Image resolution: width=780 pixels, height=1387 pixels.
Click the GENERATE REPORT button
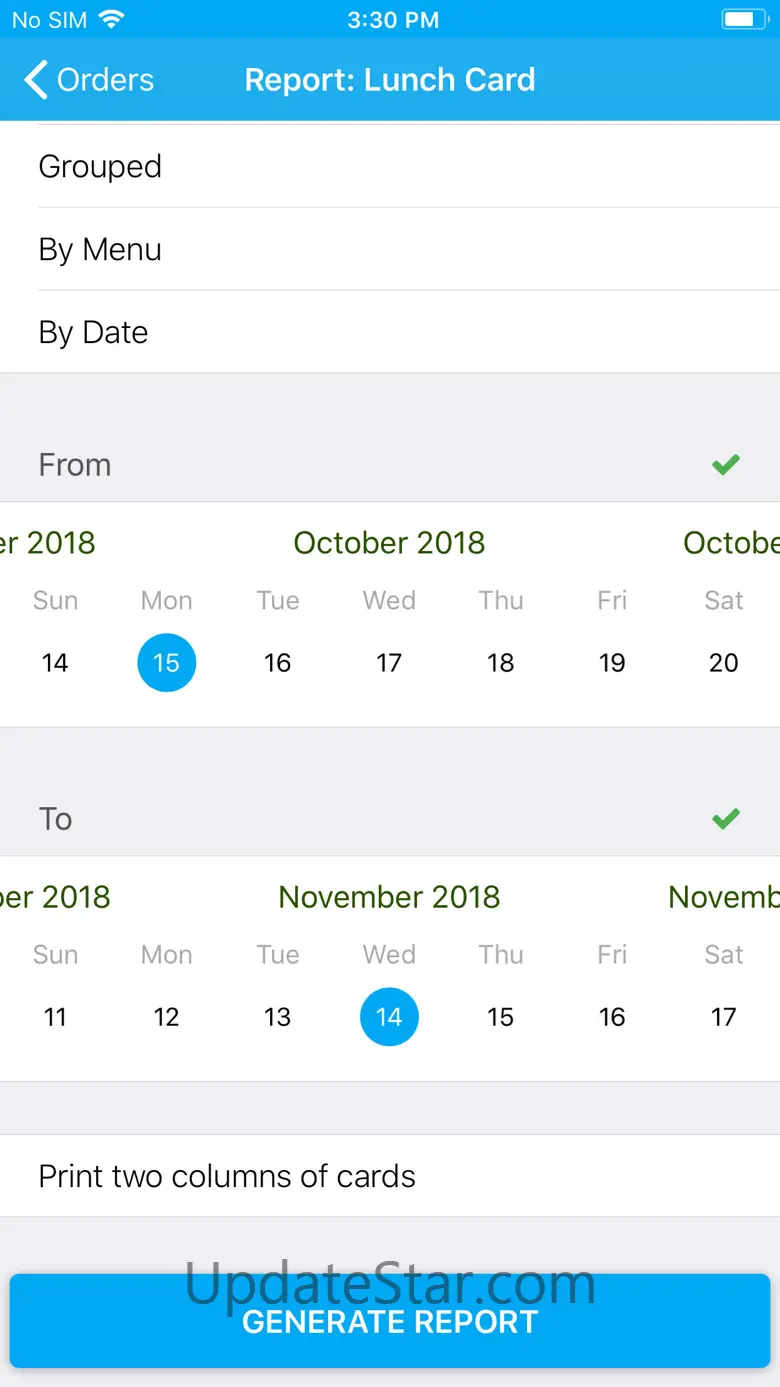[x=390, y=1321]
